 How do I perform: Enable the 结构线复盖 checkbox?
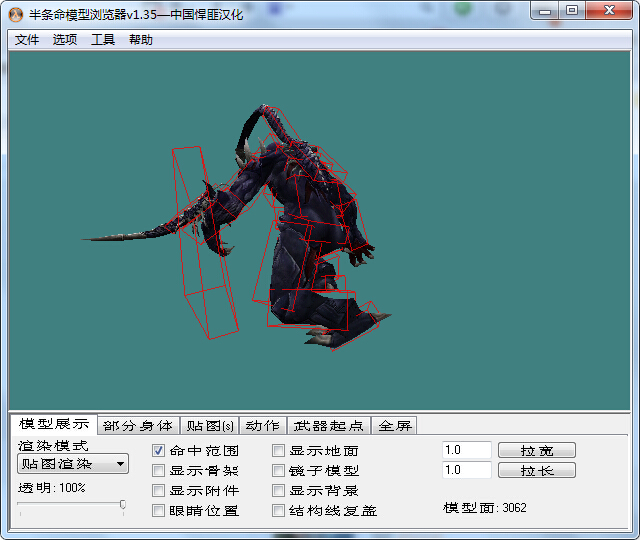click(x=278, y=511)
